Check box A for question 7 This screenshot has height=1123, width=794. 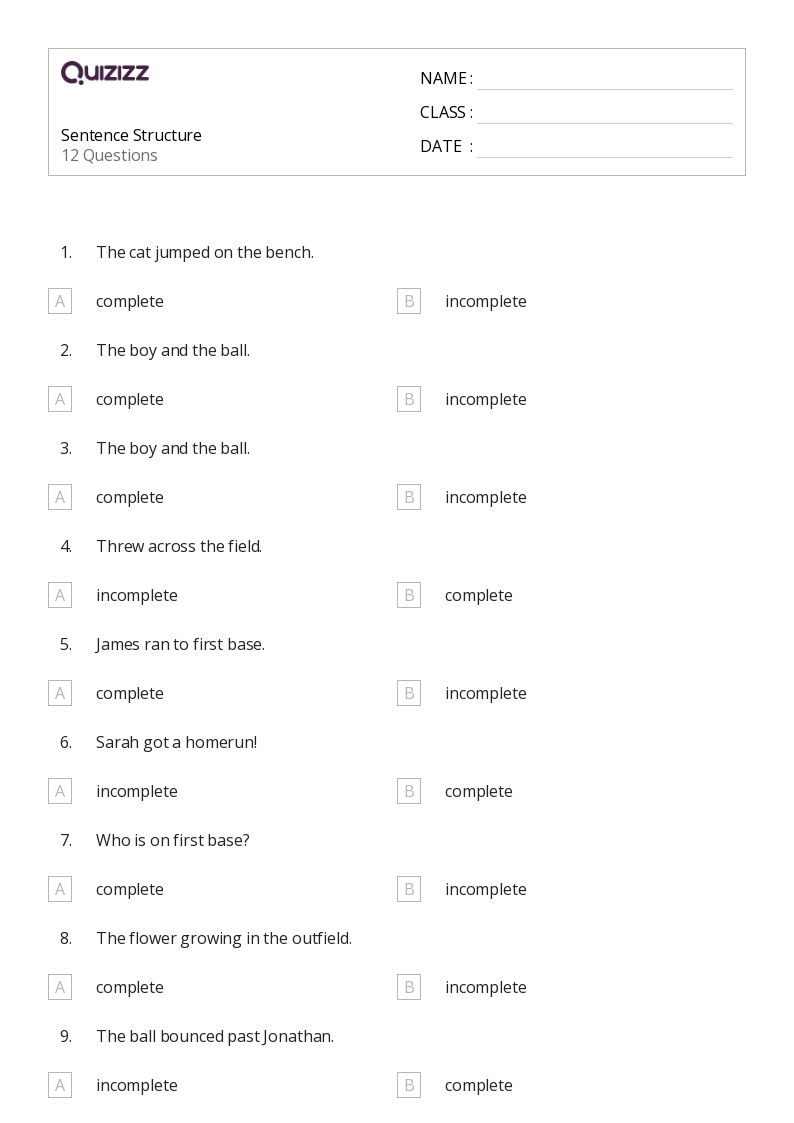(60, 889)
